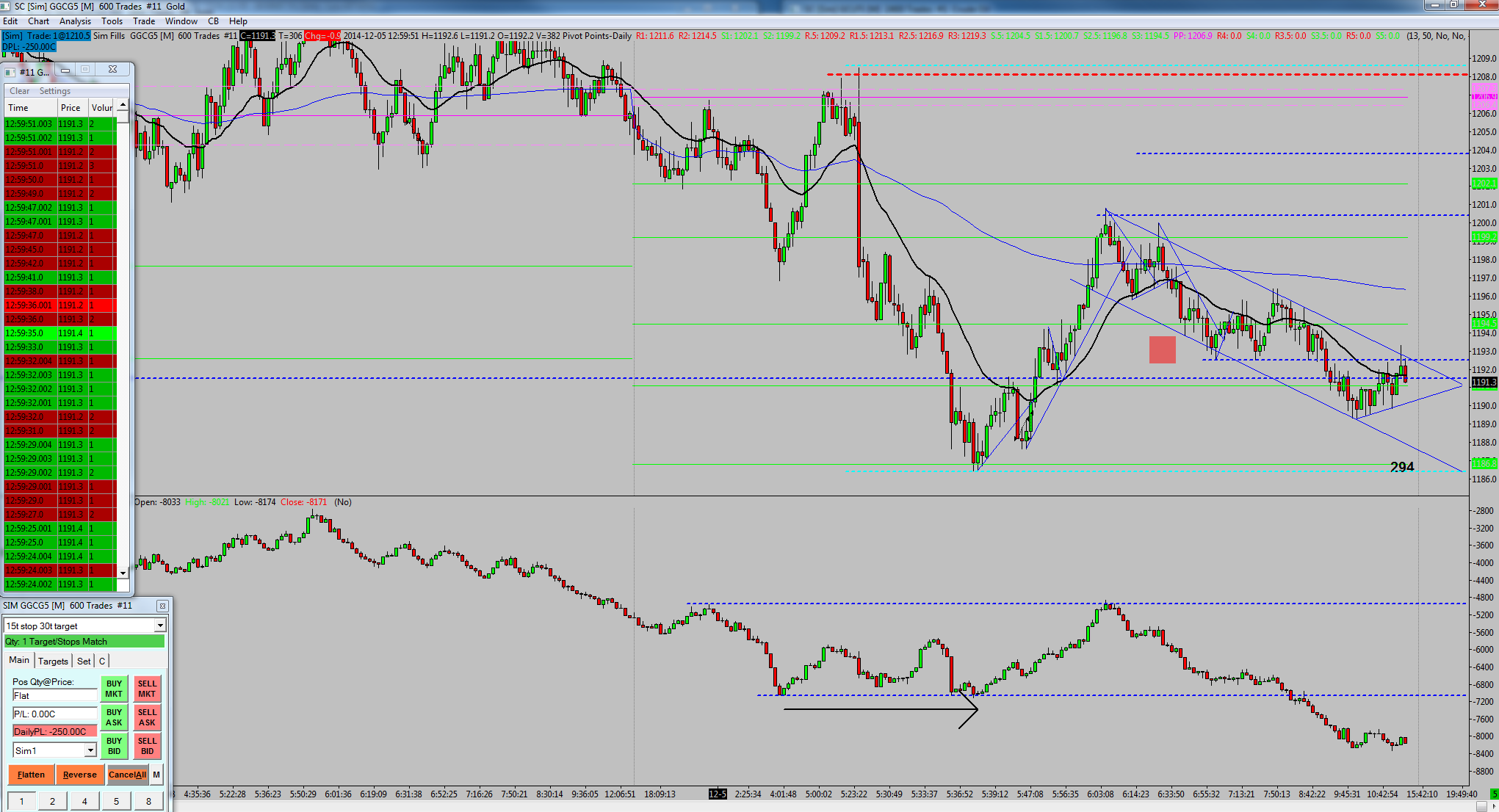The image size is (1499, 812).
Task: Open Settings in the time and sales window
Action: click(x=55, y=91)
